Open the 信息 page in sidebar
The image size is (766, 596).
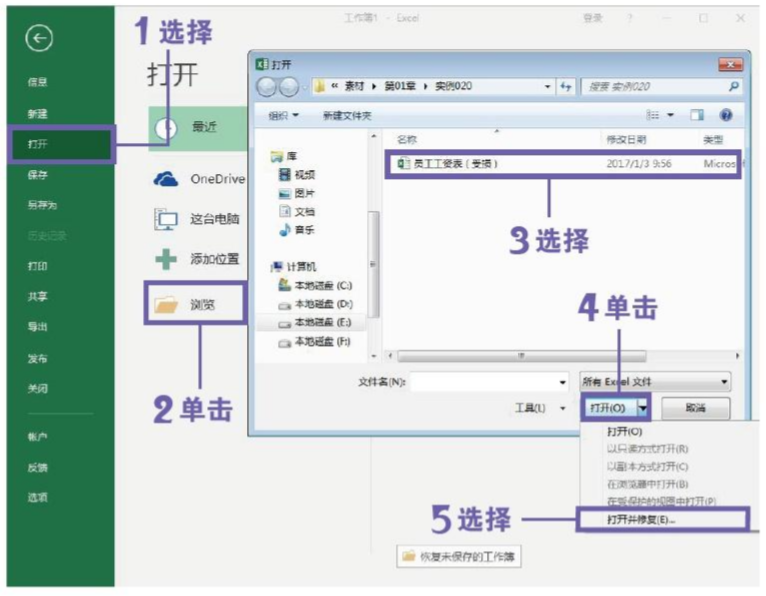tap(38, 82)
